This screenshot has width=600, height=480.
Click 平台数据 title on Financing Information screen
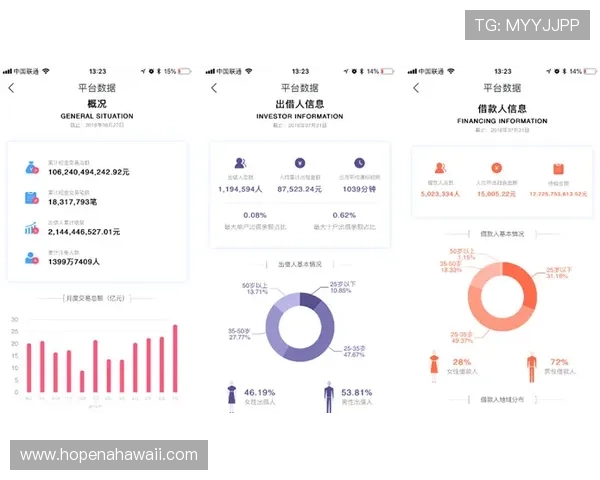(x=502, y=88)
